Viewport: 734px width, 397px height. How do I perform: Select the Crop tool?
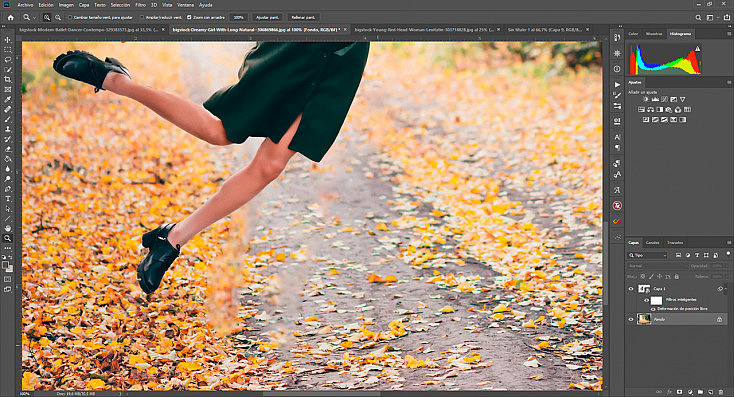point(7,80)
